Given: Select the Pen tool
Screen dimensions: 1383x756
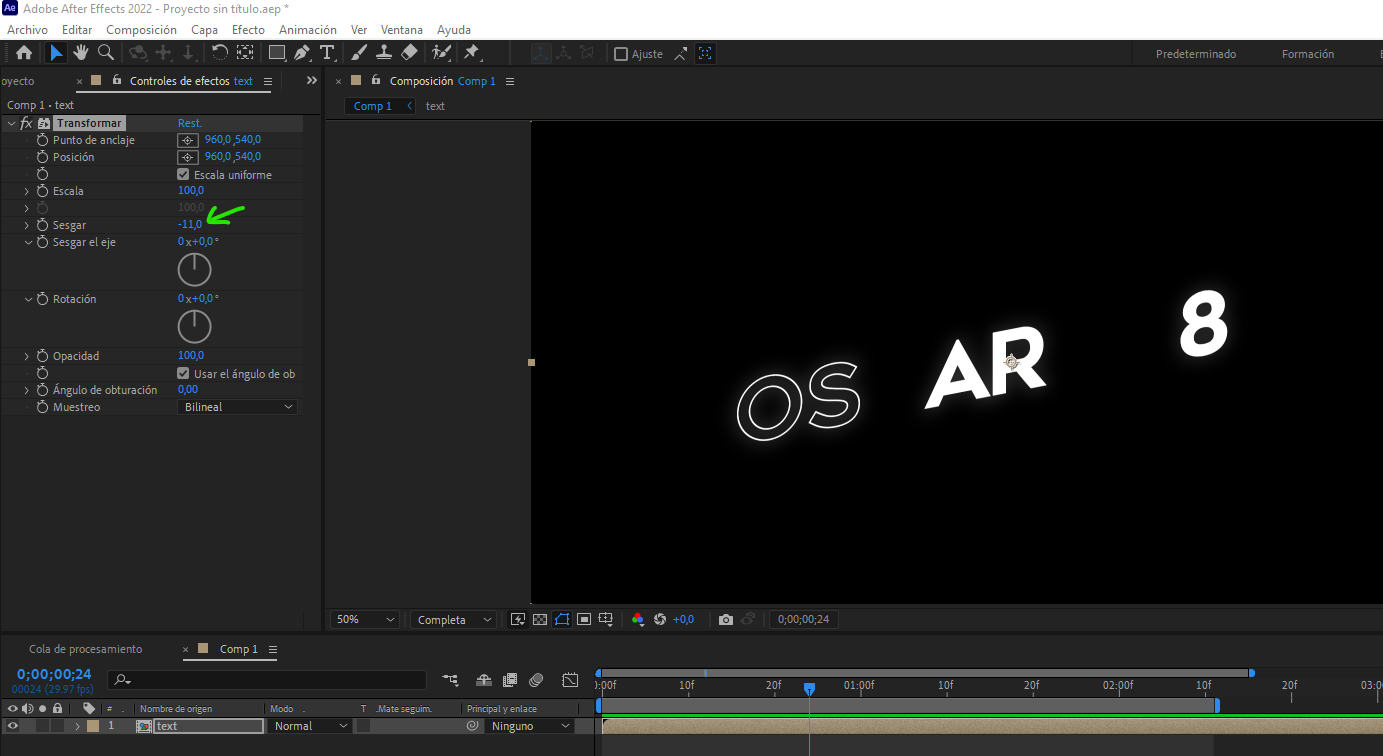Looking at the screenshot, I should 302,53.
